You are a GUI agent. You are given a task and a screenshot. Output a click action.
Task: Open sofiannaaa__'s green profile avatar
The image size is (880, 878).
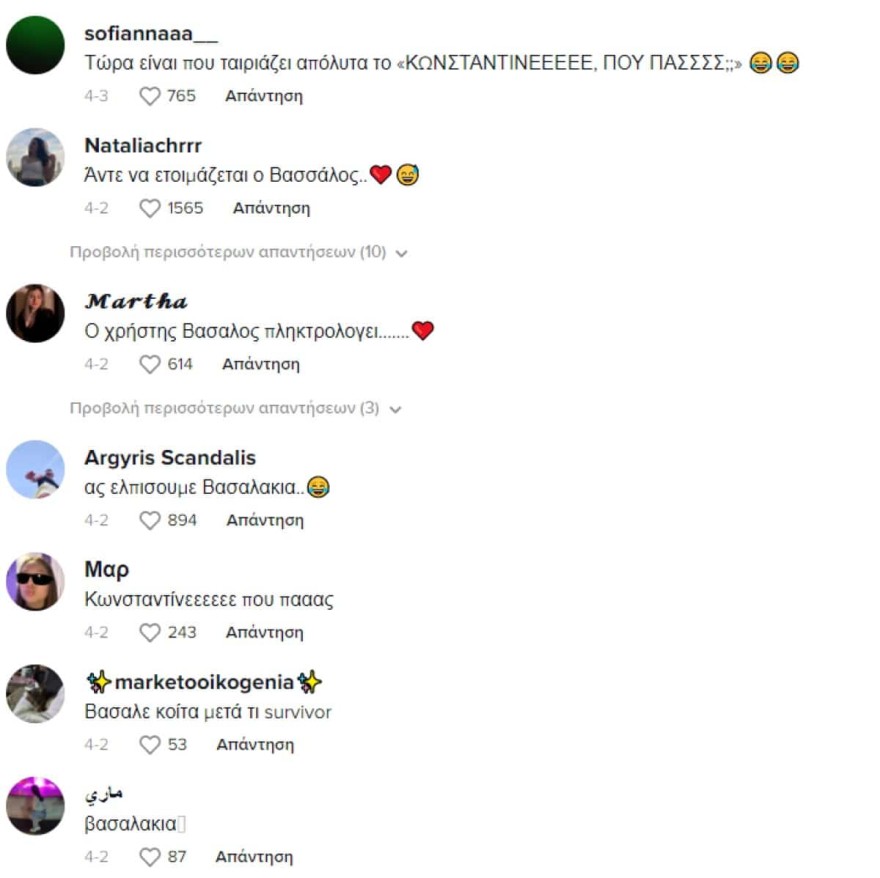tap(35, 45)
